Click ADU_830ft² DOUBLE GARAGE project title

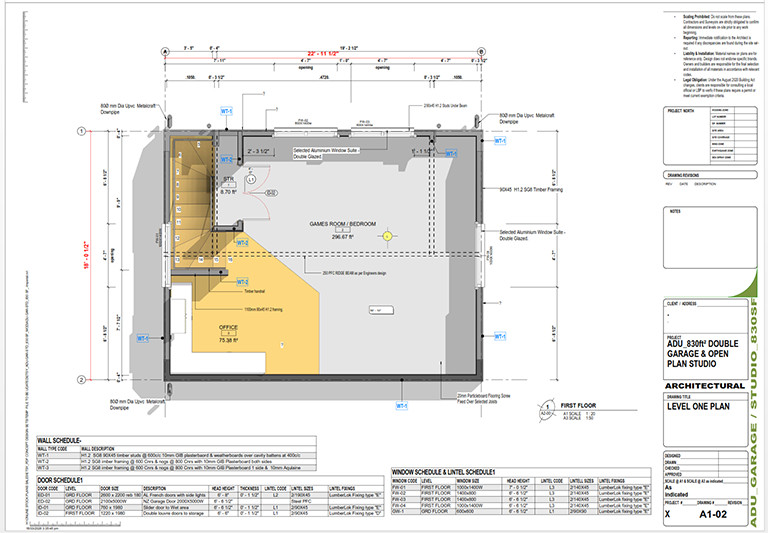click(x=702, y=353)
